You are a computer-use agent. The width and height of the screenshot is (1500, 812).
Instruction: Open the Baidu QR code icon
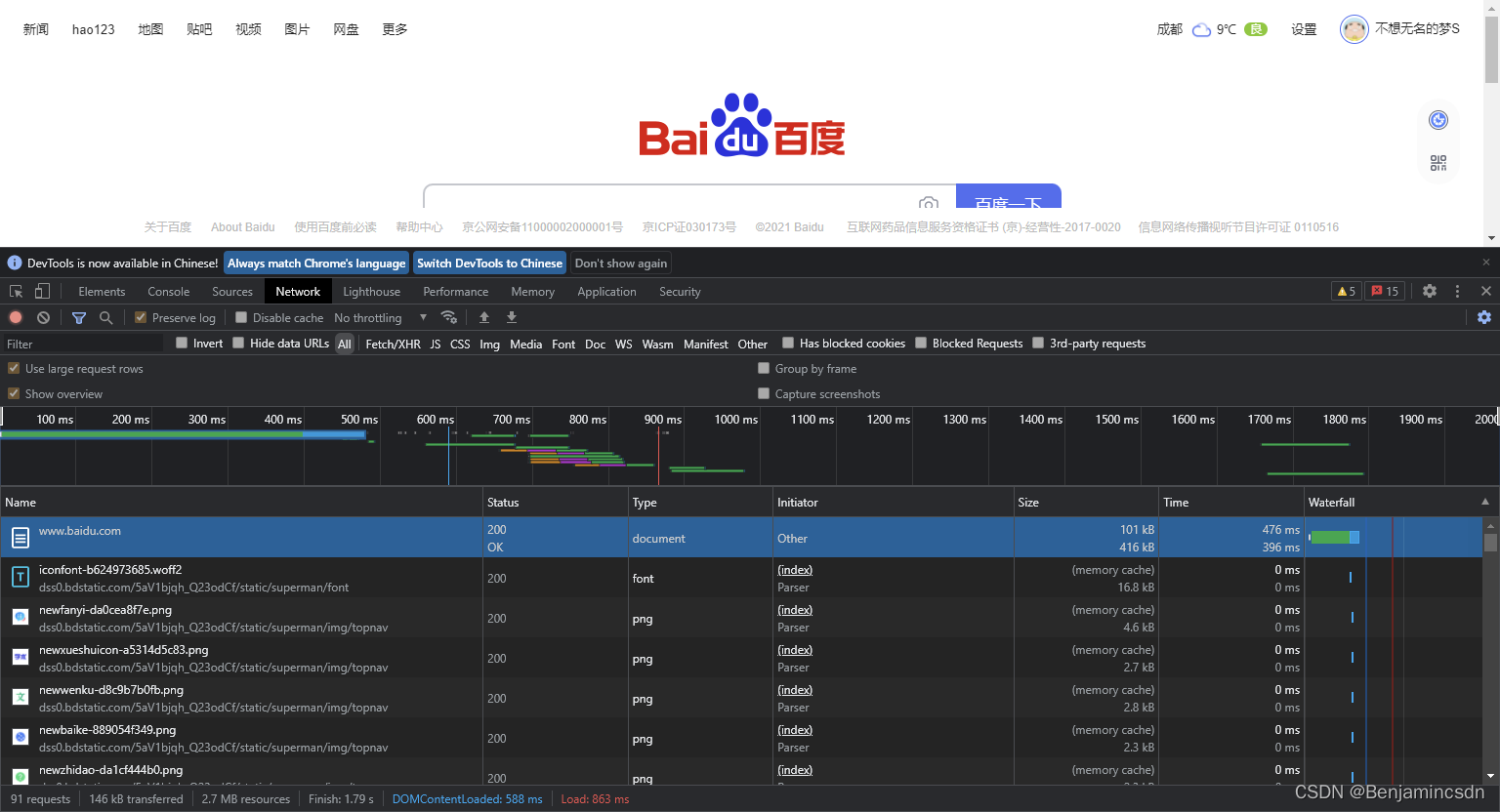point(1438,163)
